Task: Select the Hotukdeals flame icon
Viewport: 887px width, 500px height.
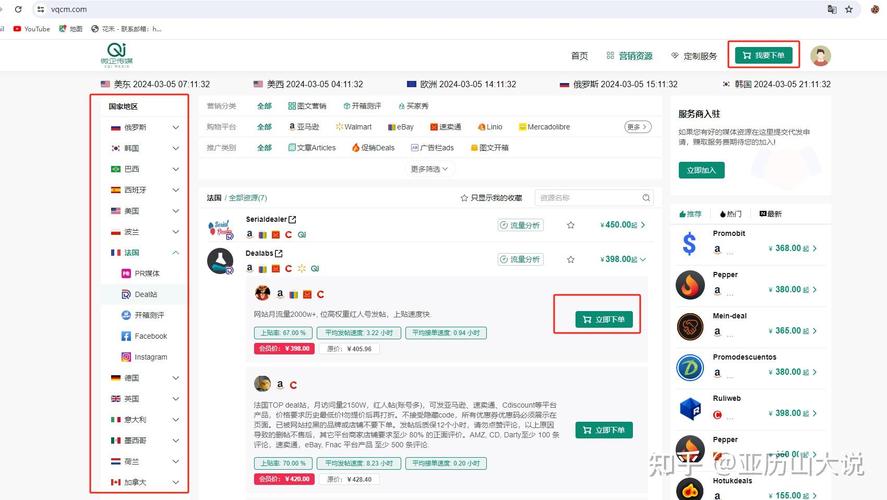Action: point(690,490)
